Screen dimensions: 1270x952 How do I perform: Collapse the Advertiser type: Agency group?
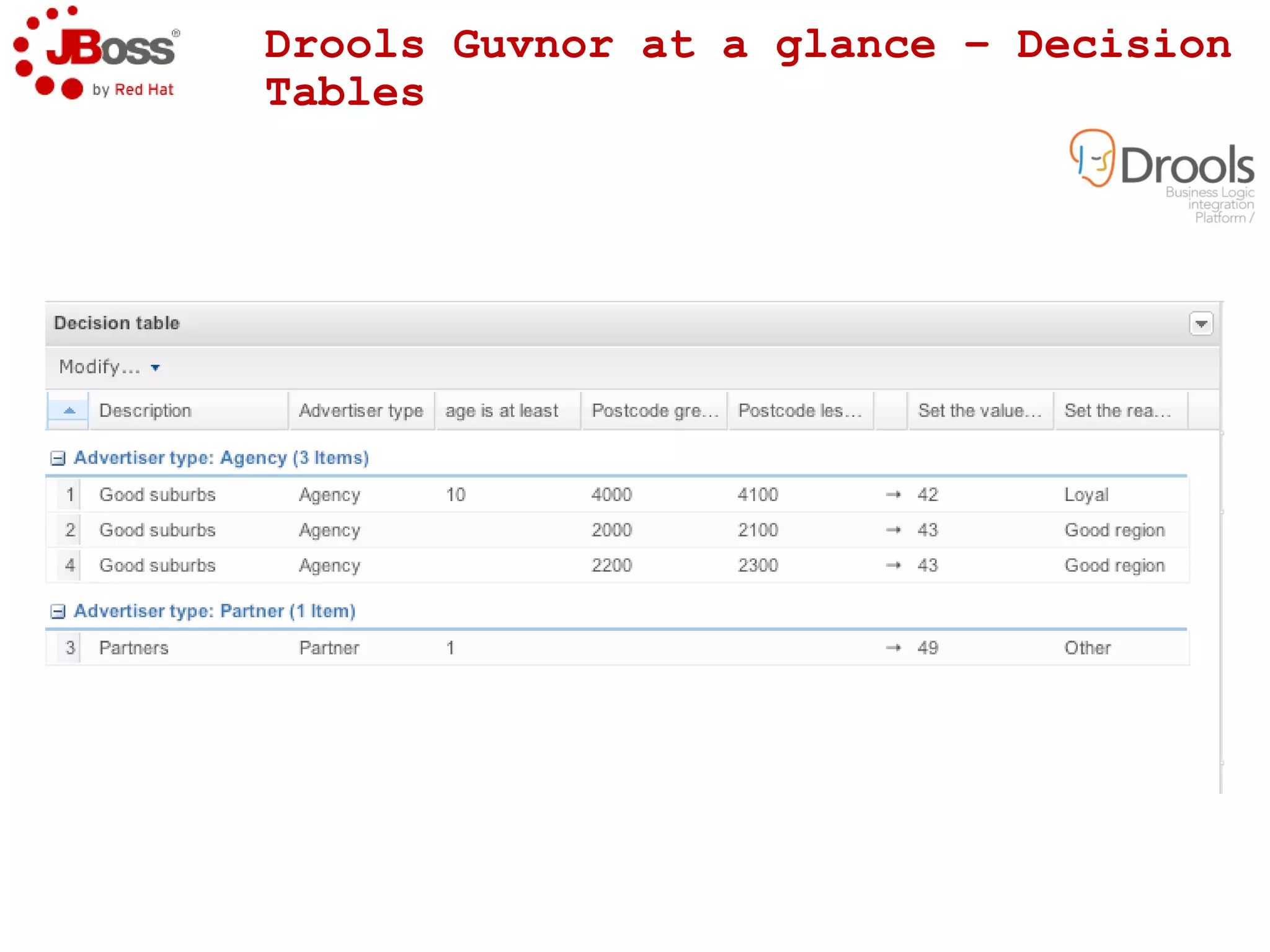click(x=58, y=458)
